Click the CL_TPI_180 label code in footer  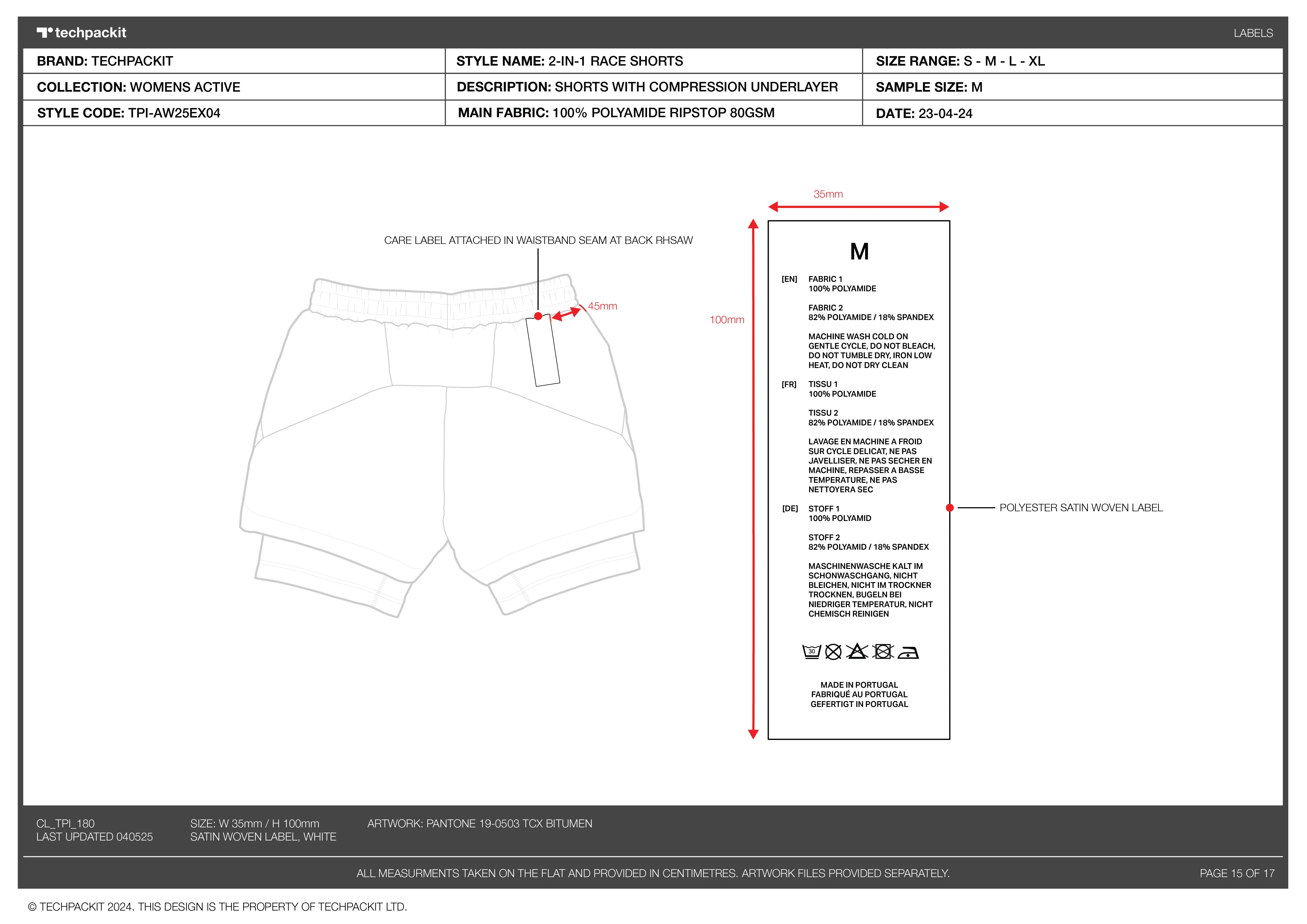tap(65, 823)
